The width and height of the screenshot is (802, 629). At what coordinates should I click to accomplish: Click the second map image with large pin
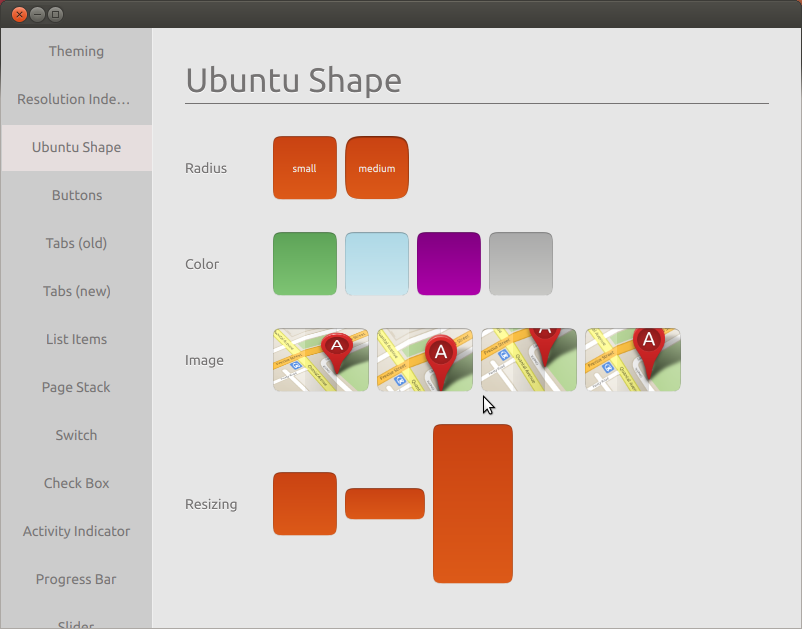tap(424, 359)
